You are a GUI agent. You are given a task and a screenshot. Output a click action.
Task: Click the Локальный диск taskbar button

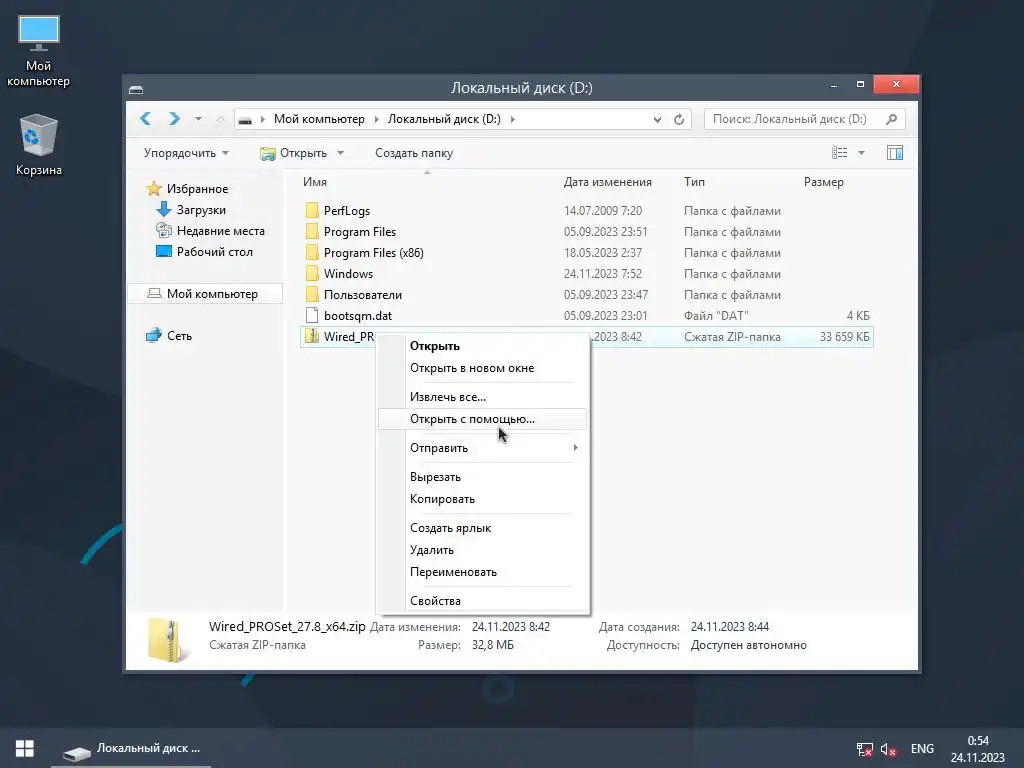tap(131, 748)
